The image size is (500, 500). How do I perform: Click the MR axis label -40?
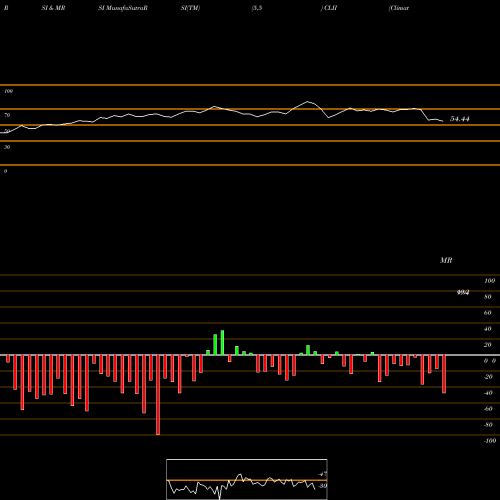(488, 393)
